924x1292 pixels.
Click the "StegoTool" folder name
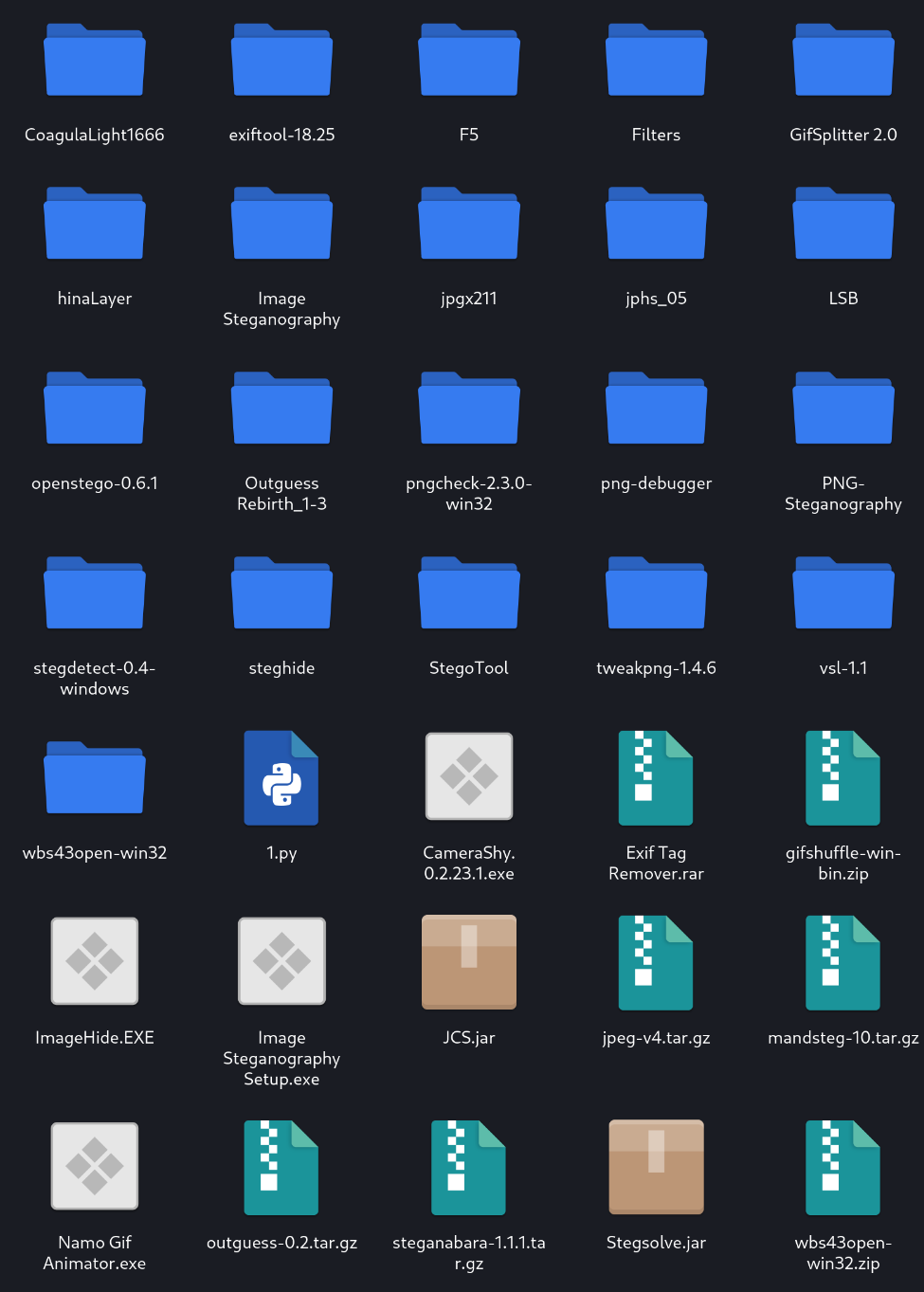469,668
